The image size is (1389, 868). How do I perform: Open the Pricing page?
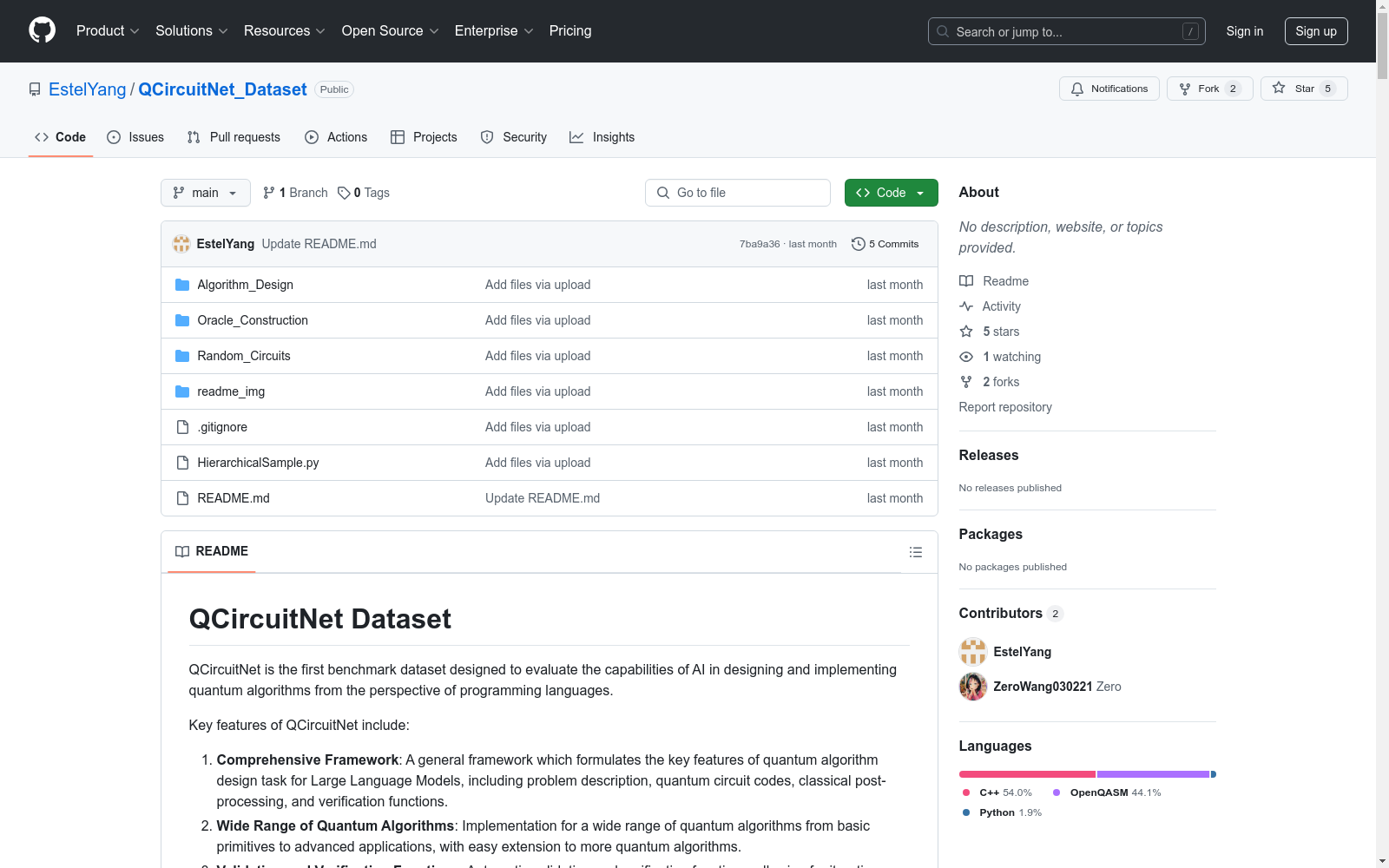pyautogui.click(x=570, y=31)
